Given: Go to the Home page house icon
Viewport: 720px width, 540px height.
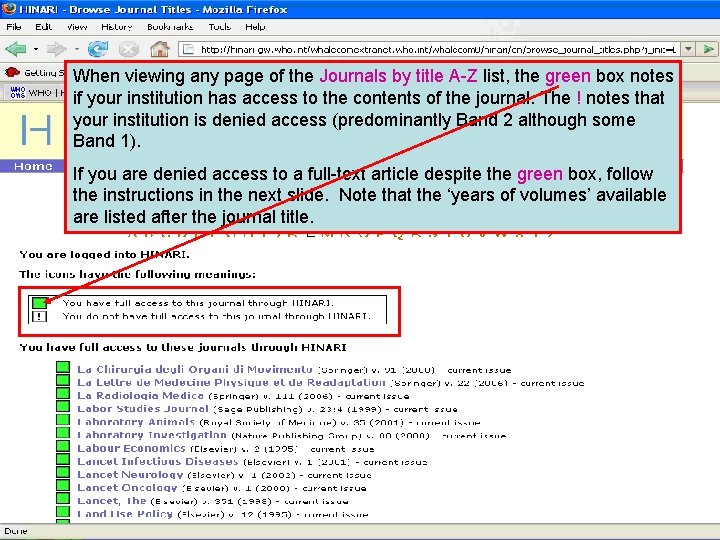Looking at the screenshot, I should click(x=160, y=49).
